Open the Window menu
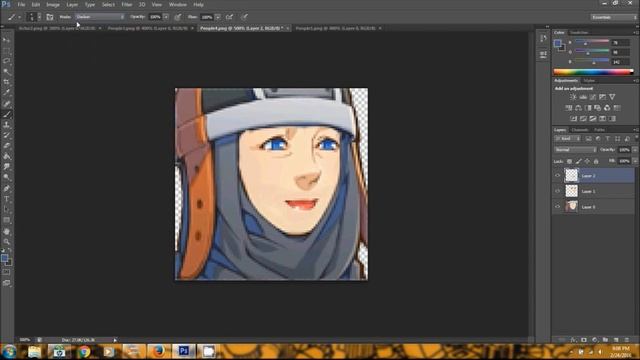 [x=178, y=4]
